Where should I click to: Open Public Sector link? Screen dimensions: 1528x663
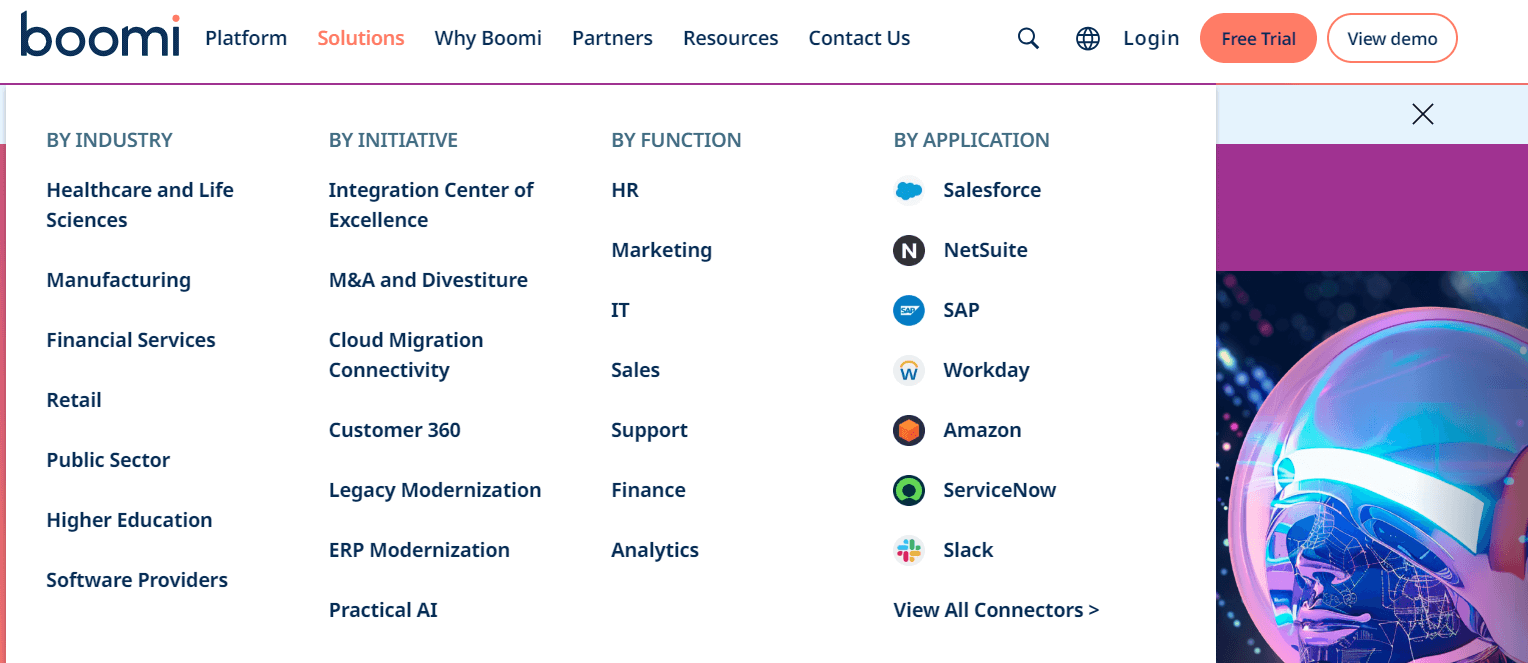click(108, 460)
